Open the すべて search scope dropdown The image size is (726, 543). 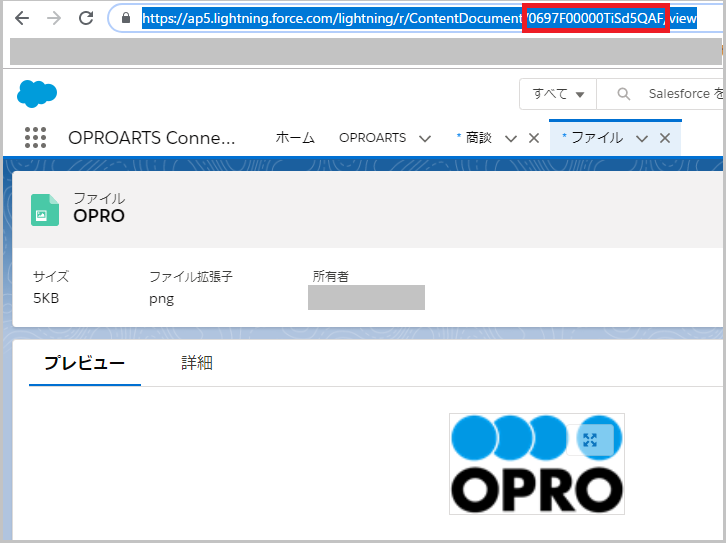click(557, 94)
